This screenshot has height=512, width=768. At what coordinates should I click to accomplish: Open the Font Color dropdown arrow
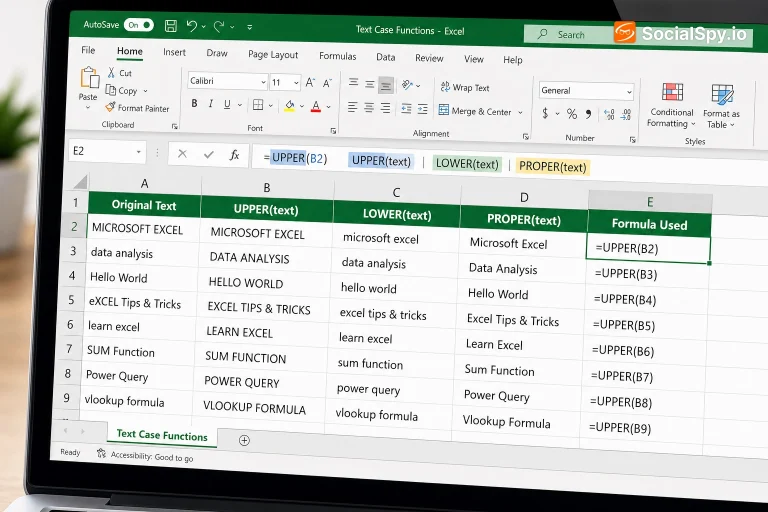click(329, 107)
